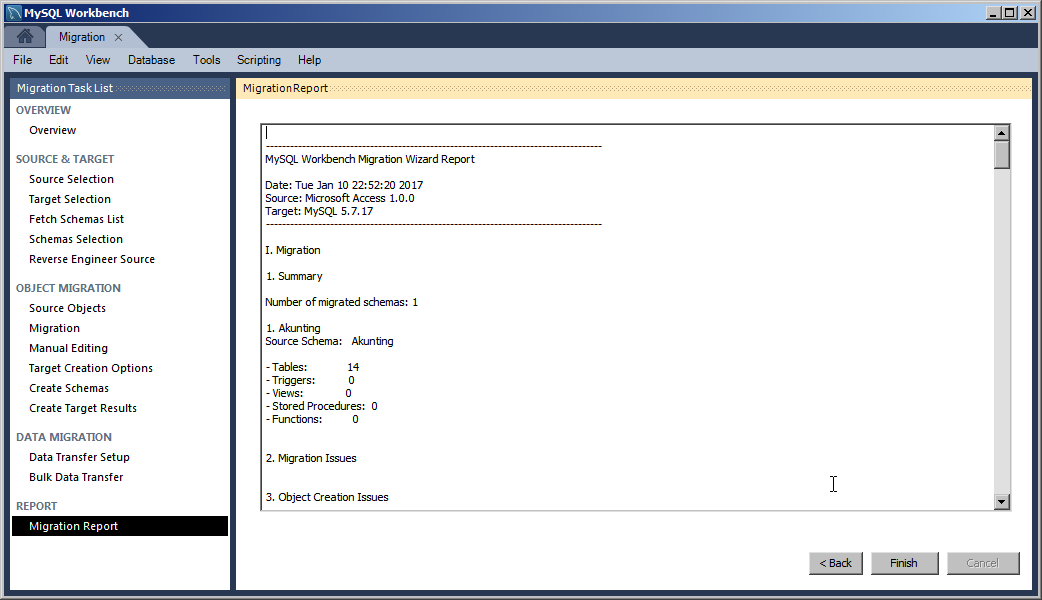Open the Home tab icon

25,37
